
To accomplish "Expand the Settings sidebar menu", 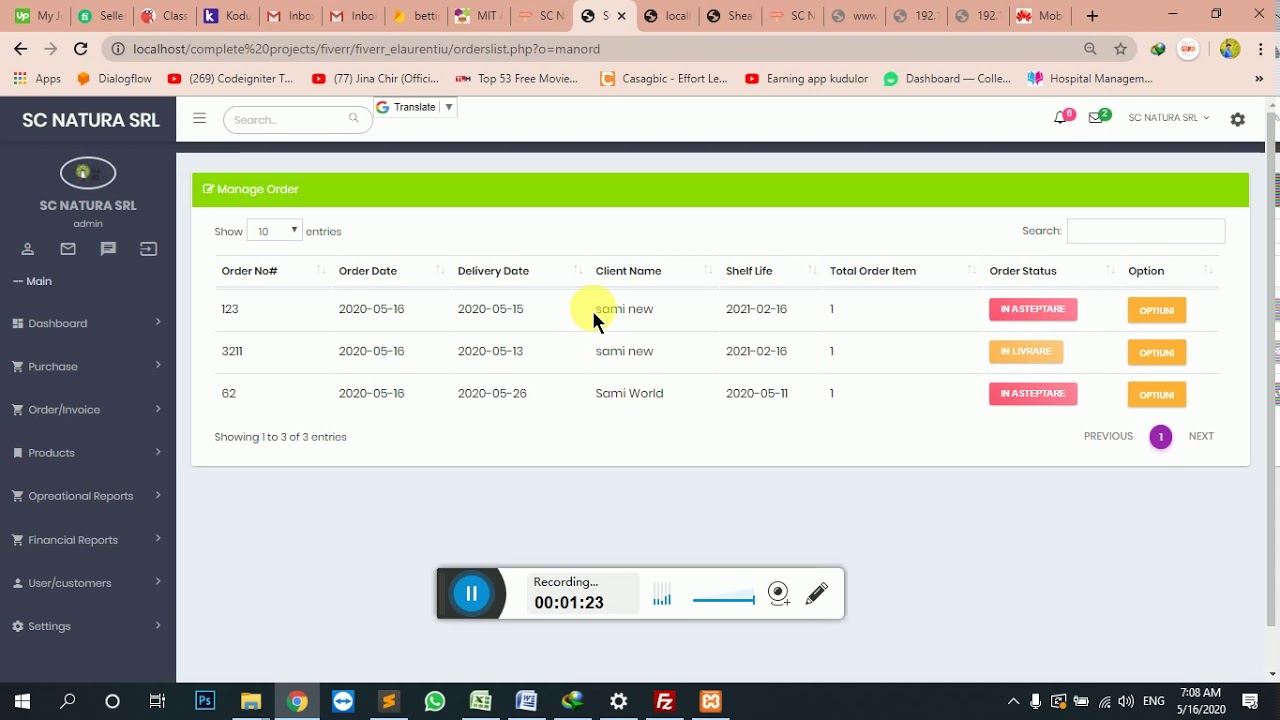I will [x=88, y=626].
